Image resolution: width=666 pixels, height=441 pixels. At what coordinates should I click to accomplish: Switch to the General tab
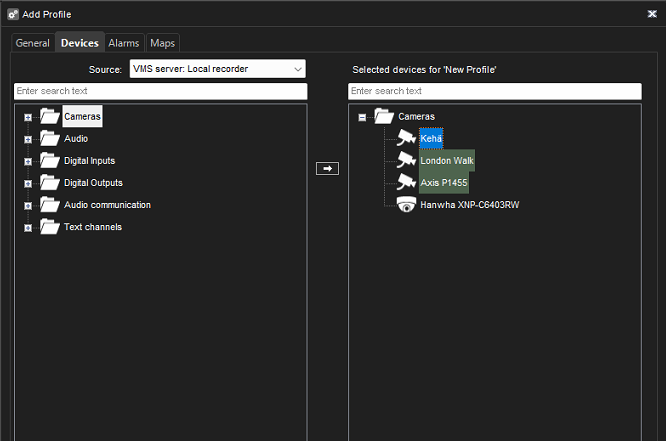(33, 43)
